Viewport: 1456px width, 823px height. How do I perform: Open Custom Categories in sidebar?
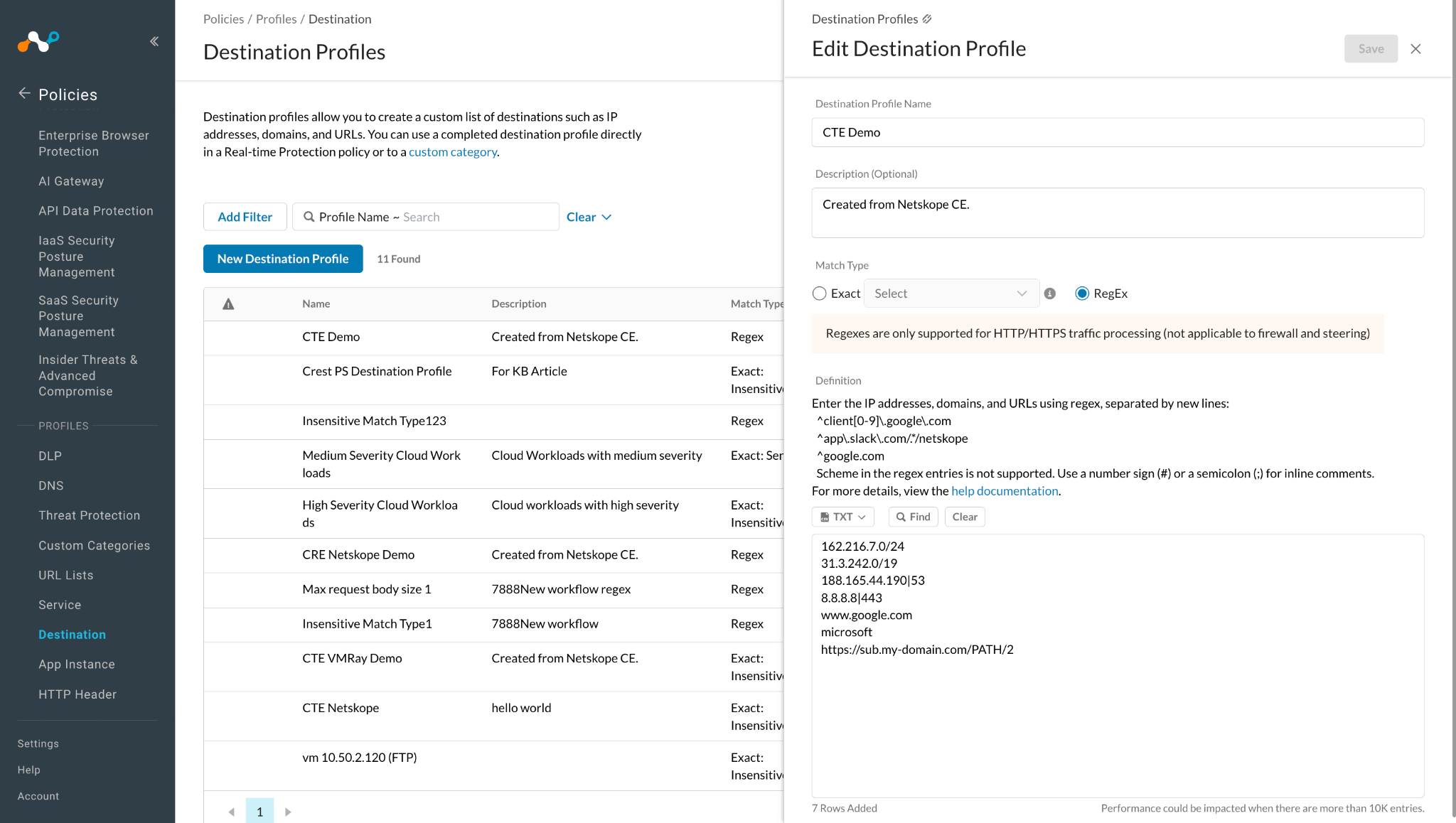tap(94, 545)
